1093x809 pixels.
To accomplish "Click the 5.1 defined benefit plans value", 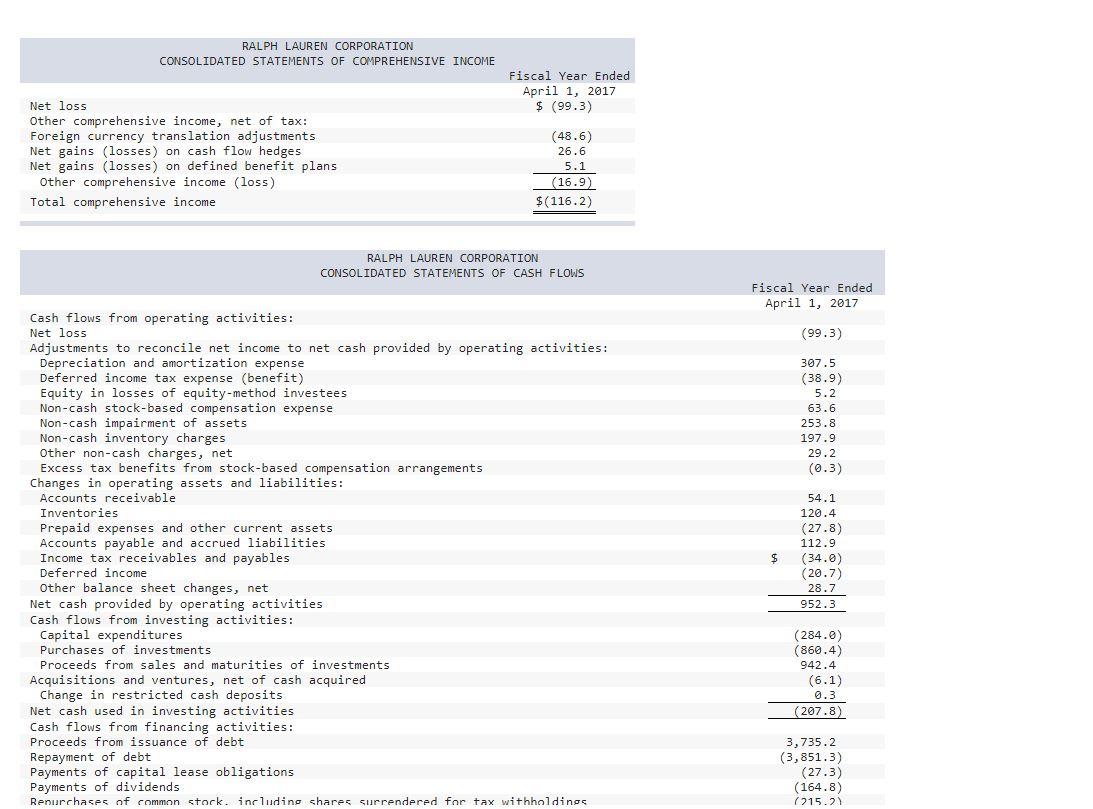I will [575, 166].
